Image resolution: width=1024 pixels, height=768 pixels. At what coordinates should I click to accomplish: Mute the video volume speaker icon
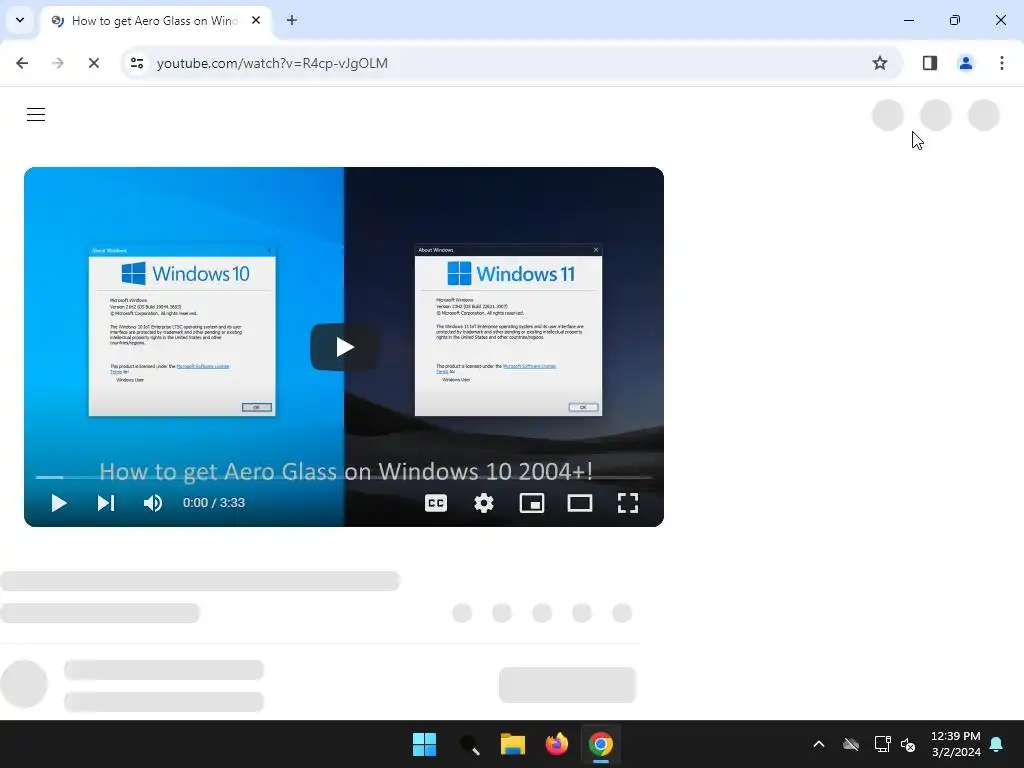click(153, 503)
